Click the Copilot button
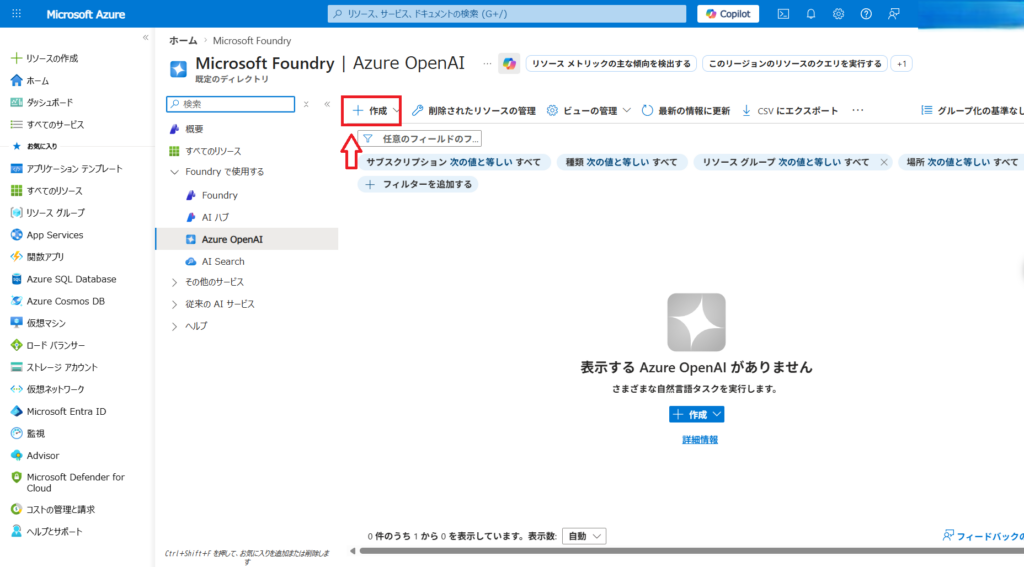Image resolution: width=1024 pixels, height=567 pixels. [728, 14]
